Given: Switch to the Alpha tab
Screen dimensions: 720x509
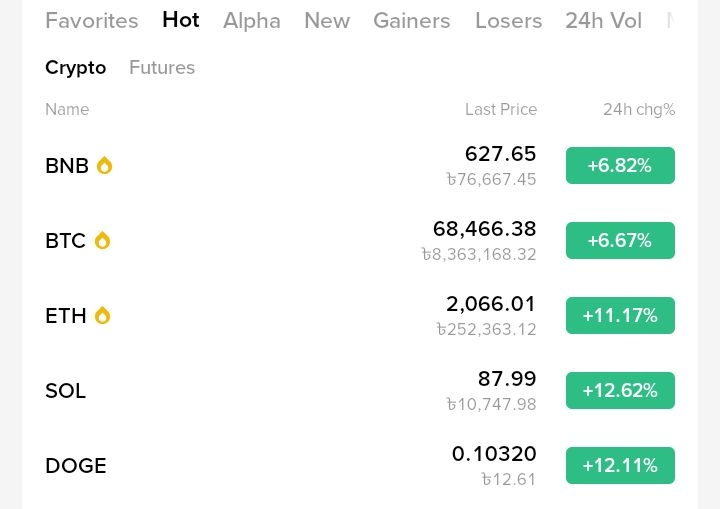Looking at the screenshot, I should [251, 21].
